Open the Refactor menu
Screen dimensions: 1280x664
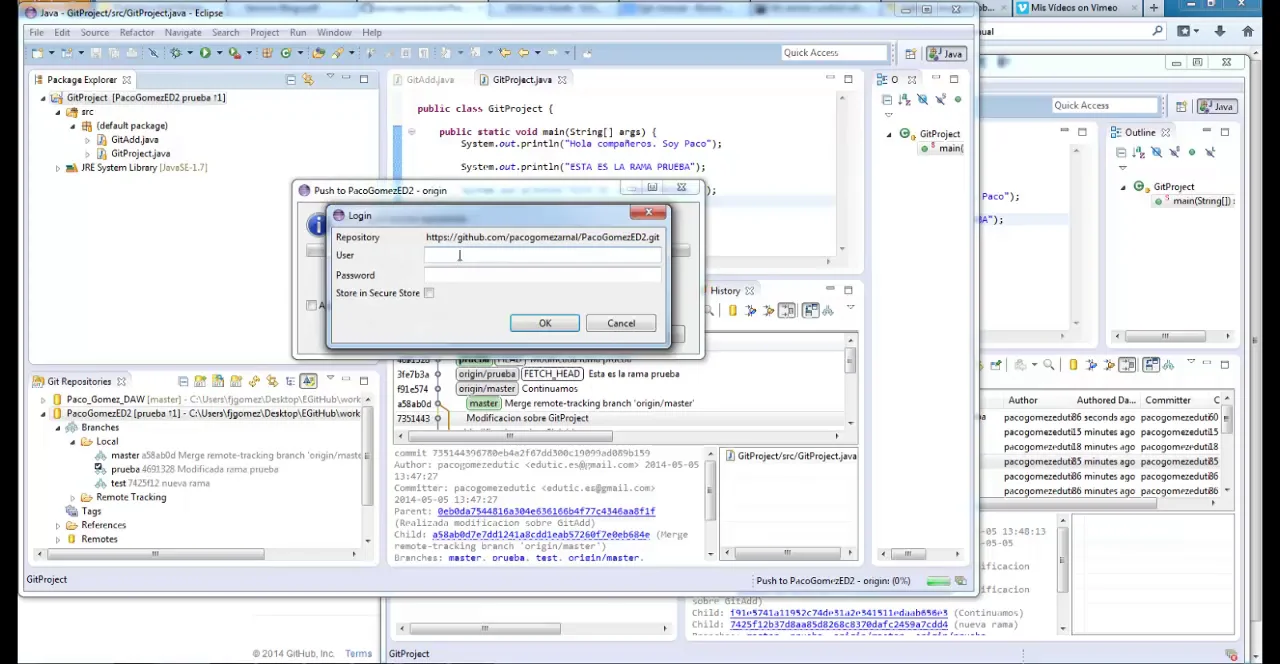(x=136, y=33)
